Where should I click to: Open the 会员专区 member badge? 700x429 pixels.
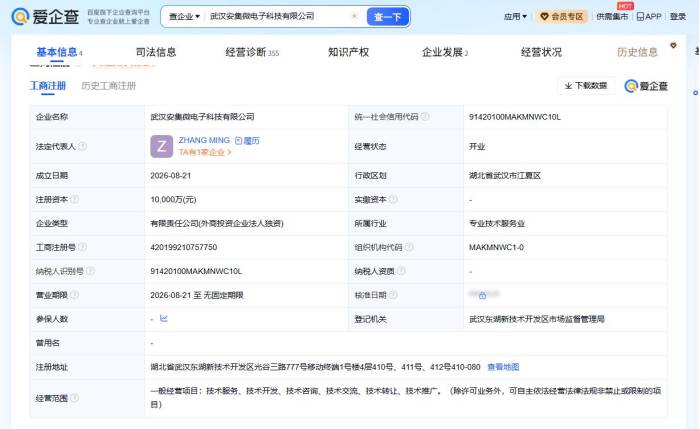(x=562, y=17)
